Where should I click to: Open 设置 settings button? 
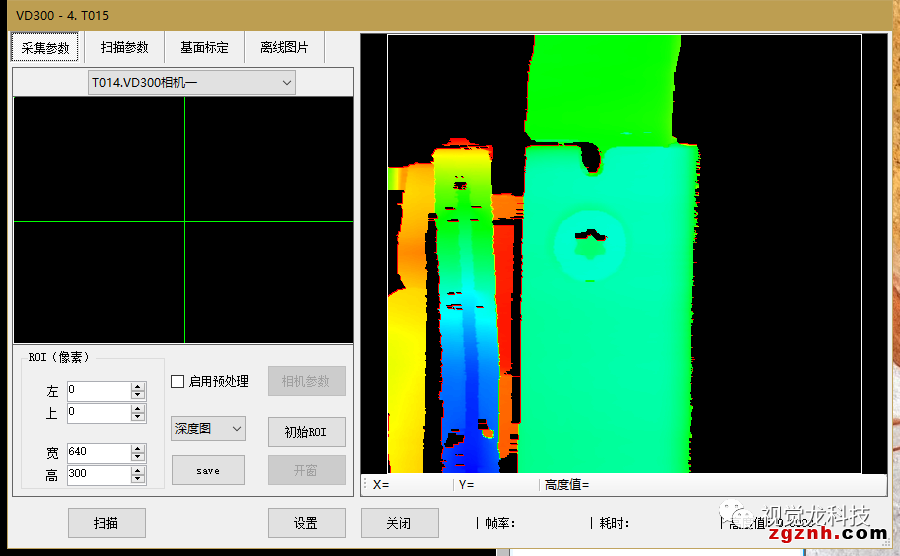pos(306,523)
